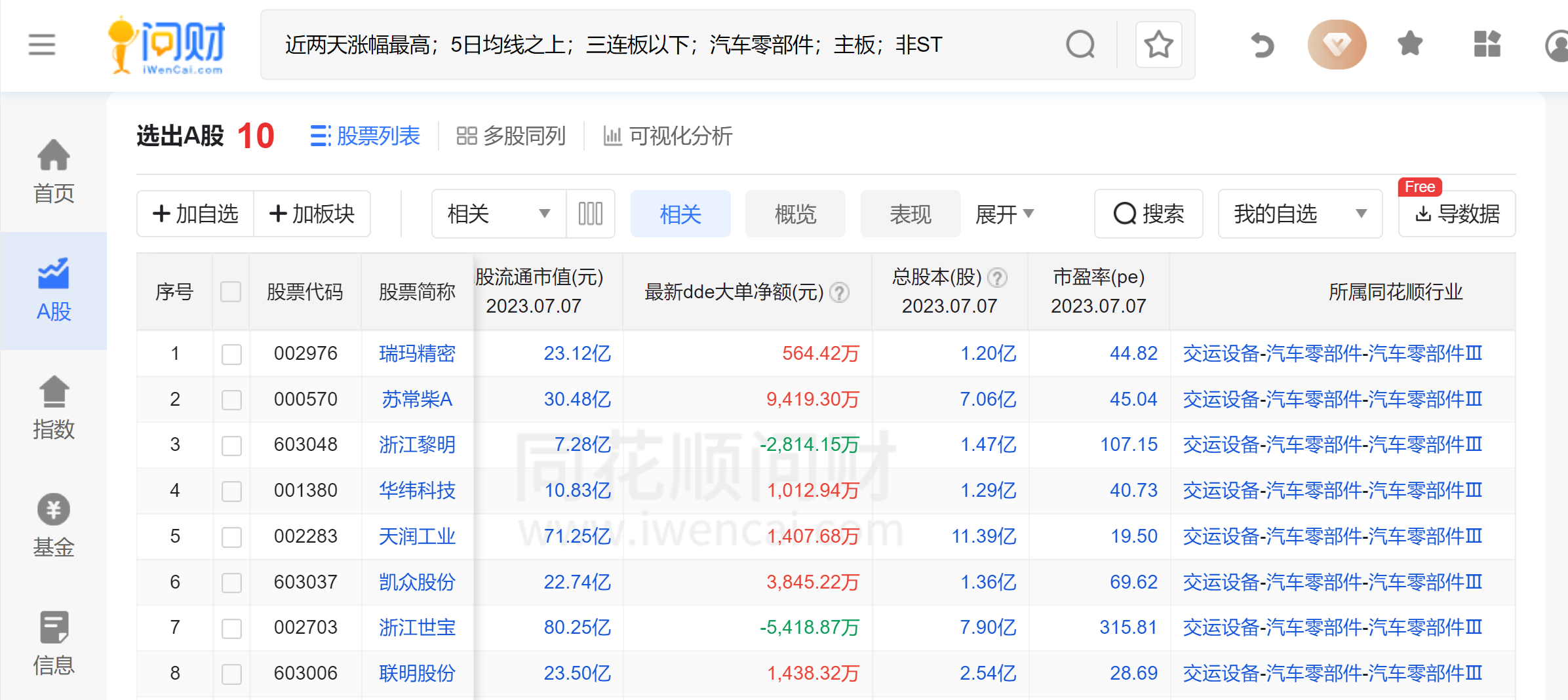The width and height of the screenshot is (1568, 700).
Task: Open the 我的自选 dropdown
Action: coord(1299,214)
